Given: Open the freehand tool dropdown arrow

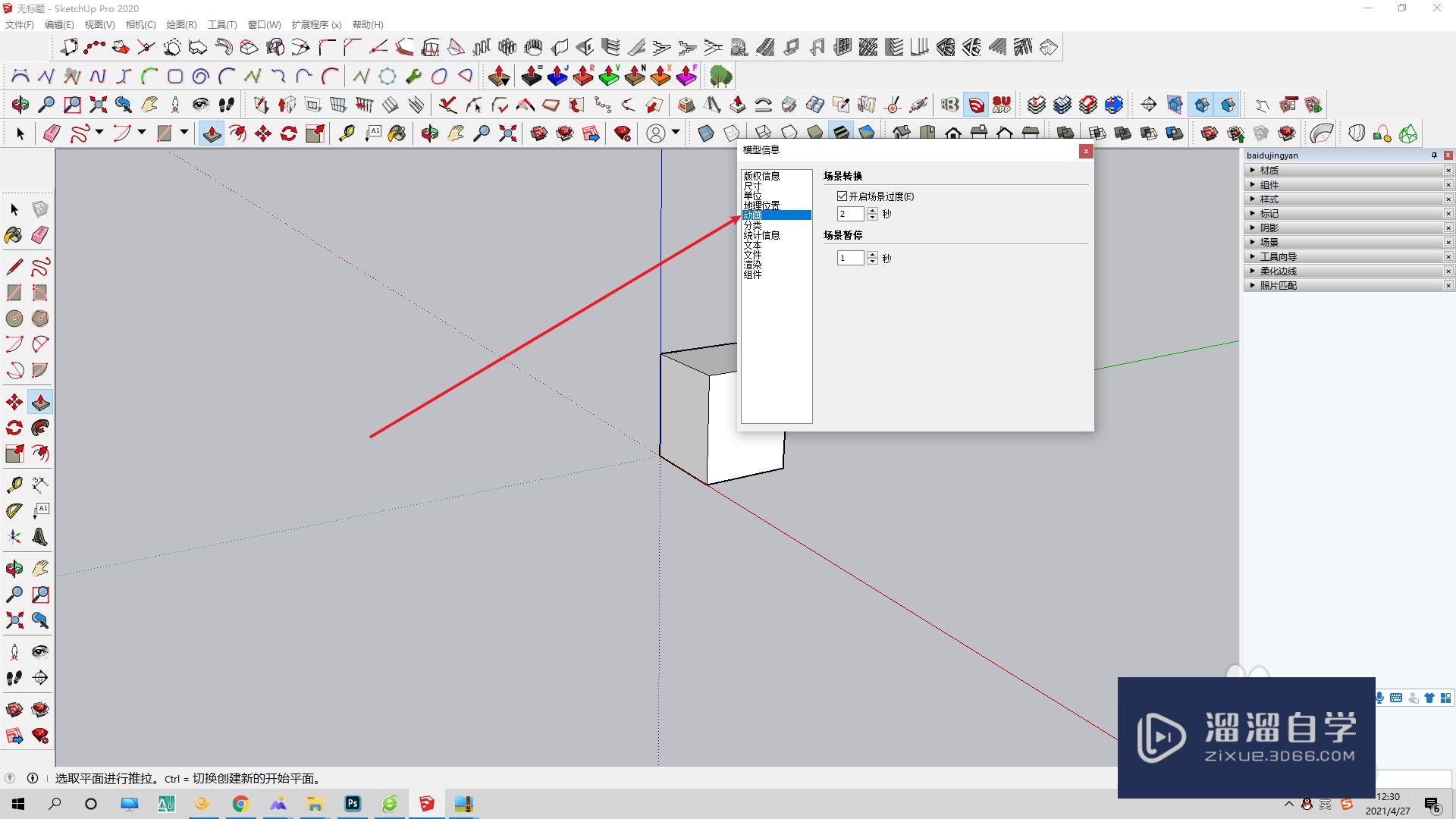Looking at the screenshot, I should click(99, 133).
